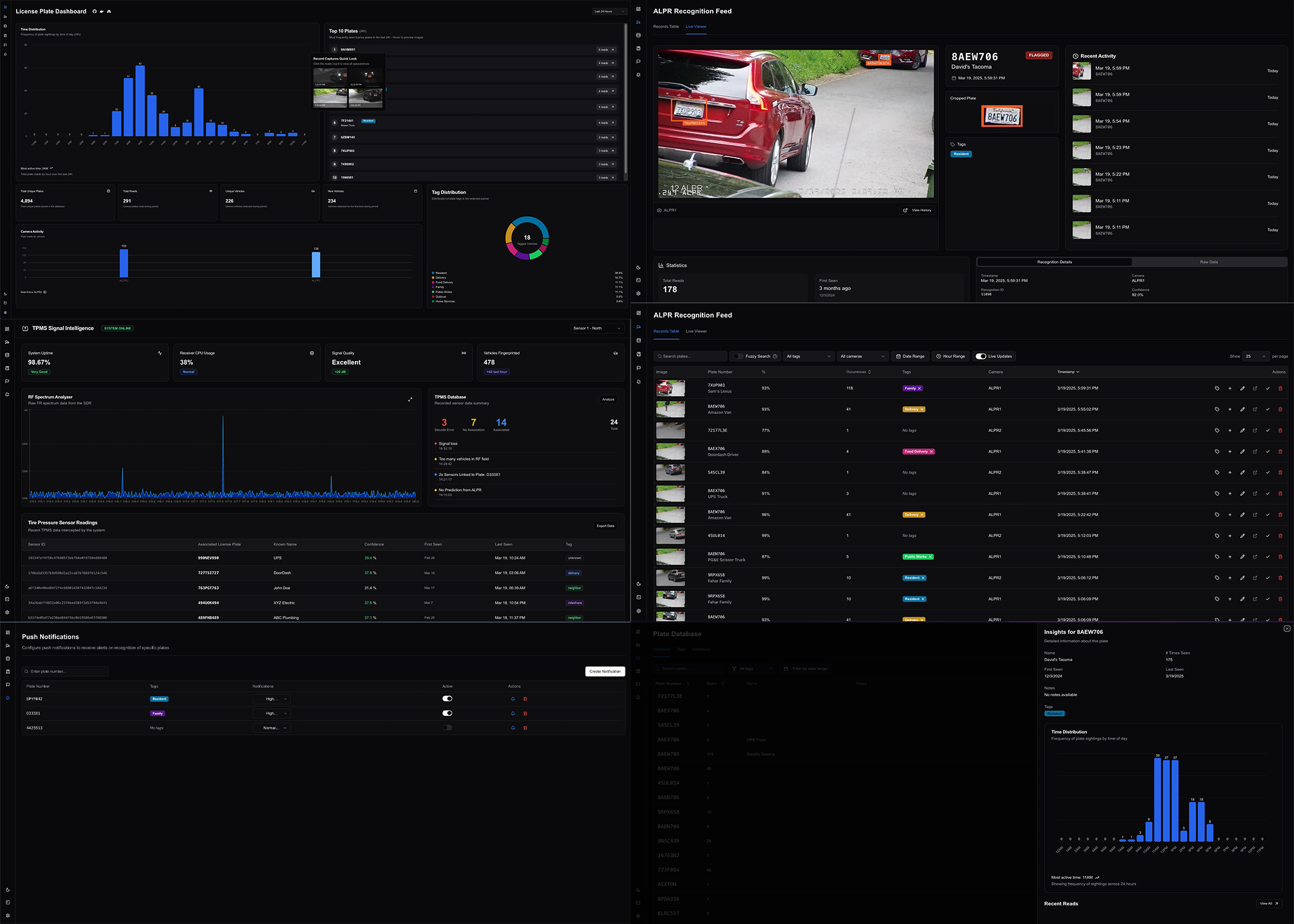1294x924 pixels.
Task: Expand the RF Spectrum Analyzer chart with the expand icon
Action: pyautogui.click(x=410, y=400)
